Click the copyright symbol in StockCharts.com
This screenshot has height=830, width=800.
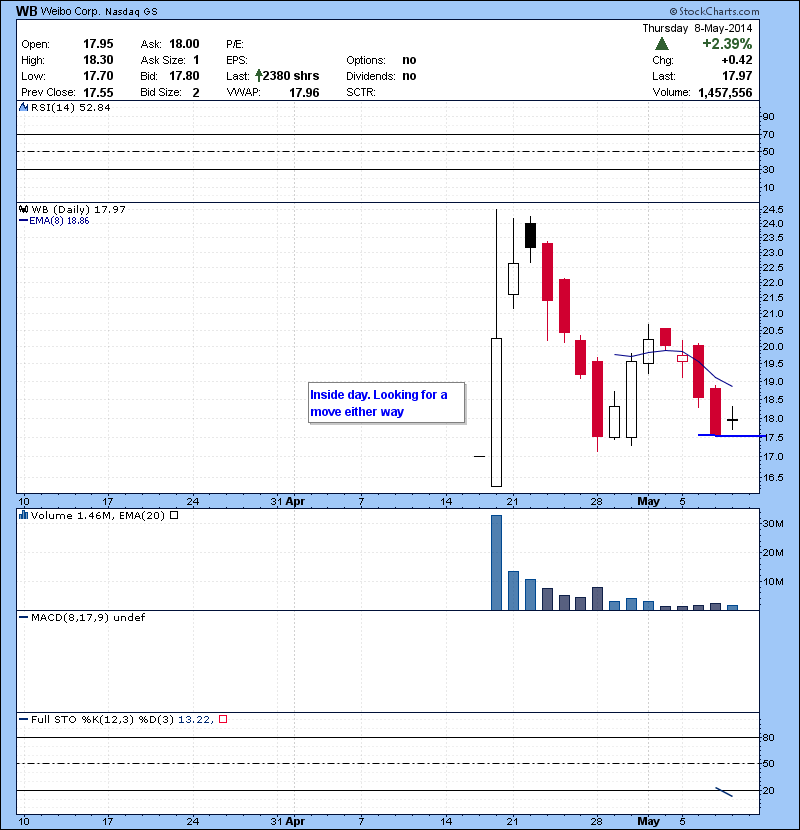(x=673, y=11)
